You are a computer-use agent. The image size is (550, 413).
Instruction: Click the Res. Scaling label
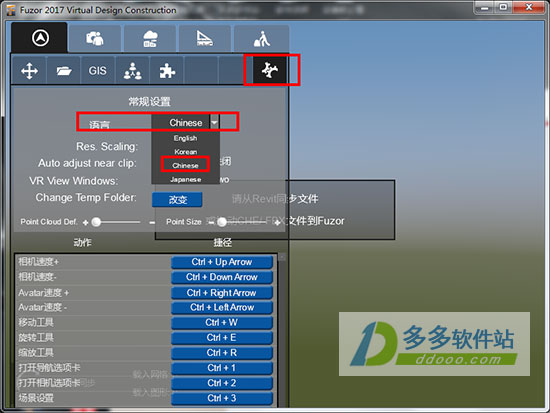(x=107, y=147)
